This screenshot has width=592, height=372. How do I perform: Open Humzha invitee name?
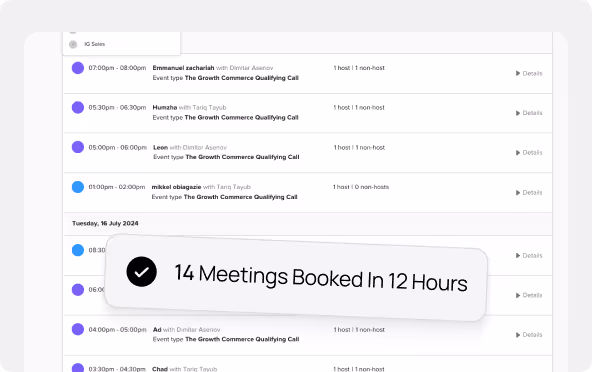165,107
